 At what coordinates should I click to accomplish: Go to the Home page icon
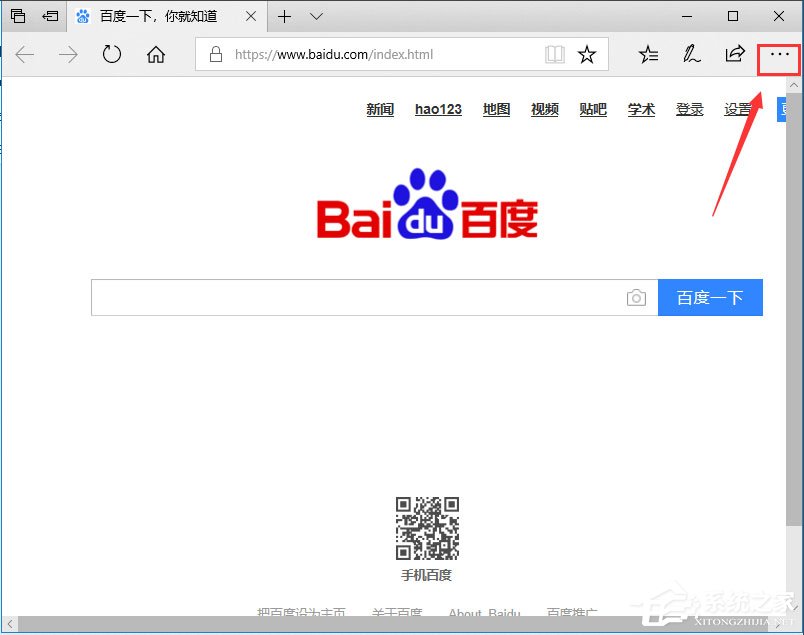point(155,56)
